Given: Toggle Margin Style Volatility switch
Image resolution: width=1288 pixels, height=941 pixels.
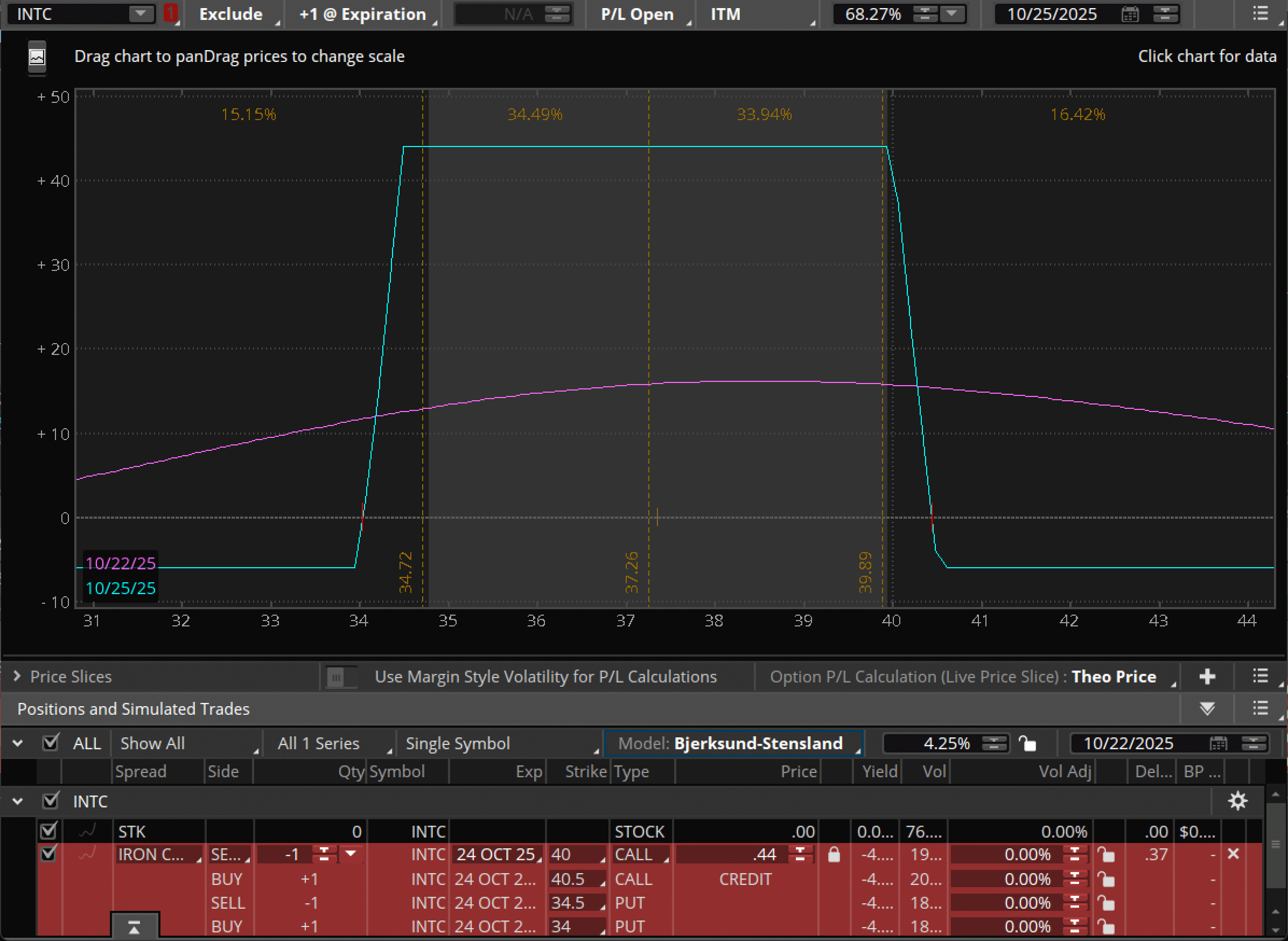Looking at the screenshot, I should click(341, 677).
